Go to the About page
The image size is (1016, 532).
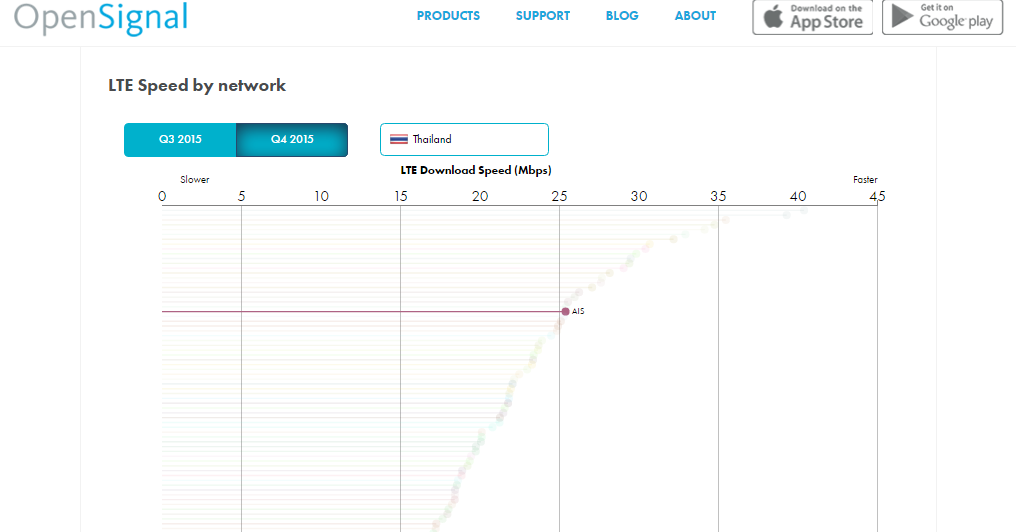[x=695, y=16]
